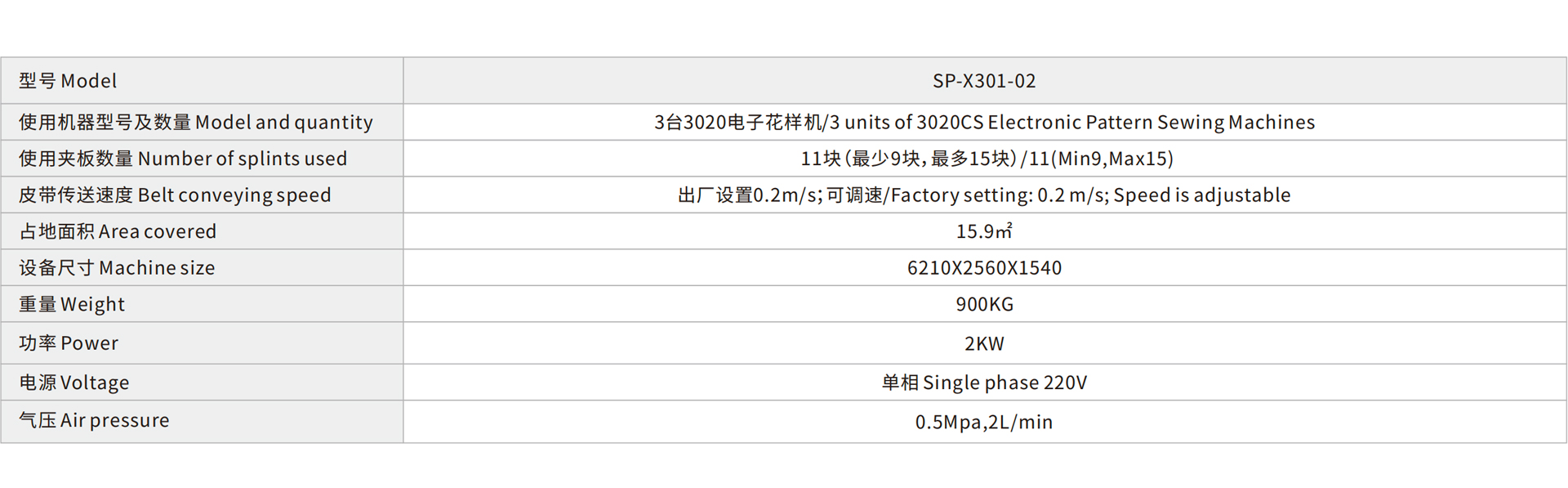Image resolution: width=1568 pixels, height=488 pixels.
Task: Select the 15.9㎡ area value
Action: 984,231
